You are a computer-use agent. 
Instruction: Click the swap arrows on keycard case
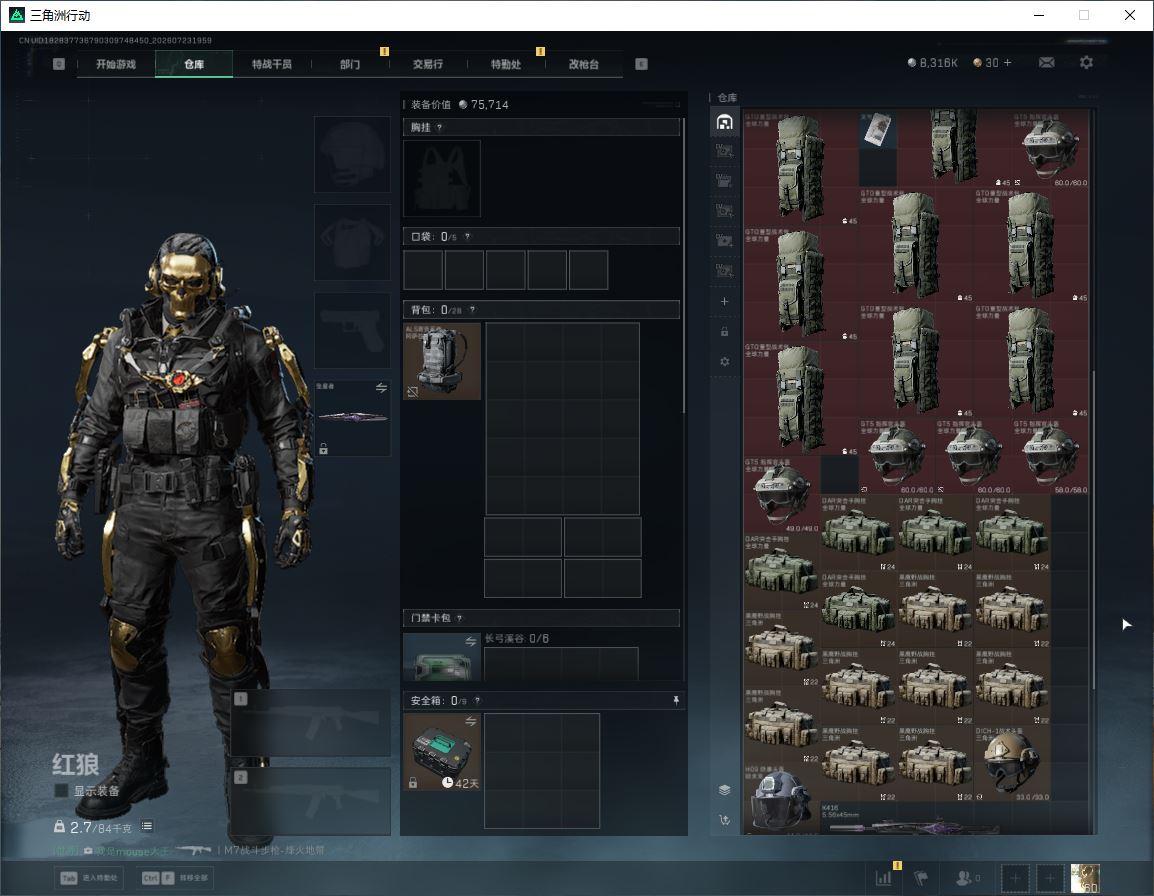click(470, 641)
